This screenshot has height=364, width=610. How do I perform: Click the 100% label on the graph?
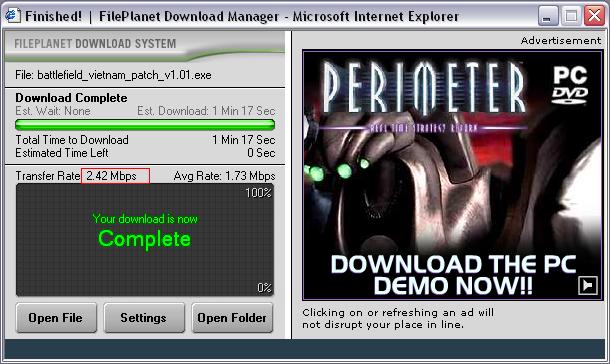point(258,193)
